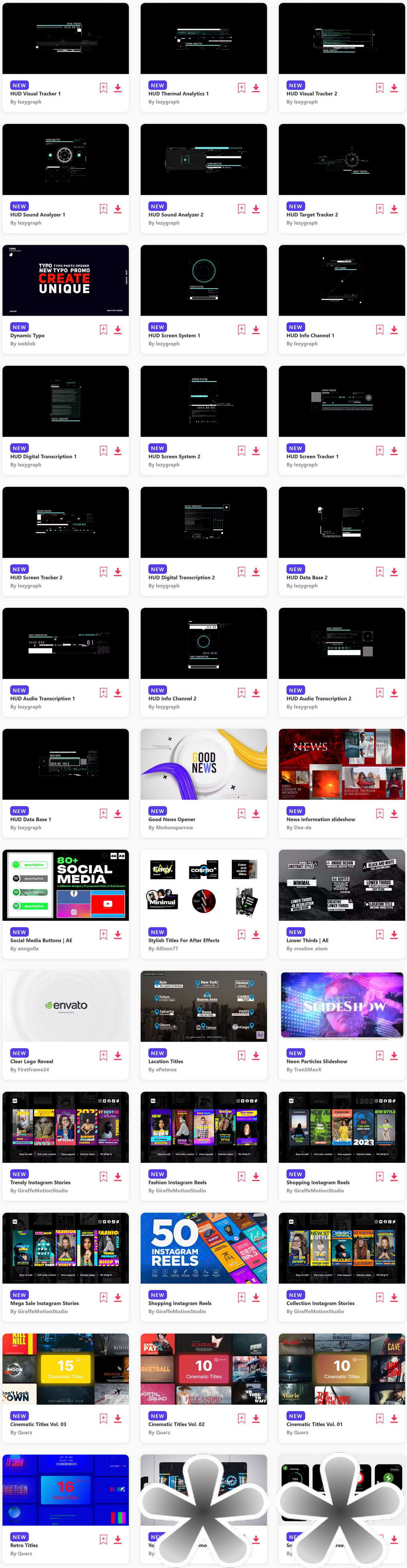The height and width of the screenshot is (1568, 407).
Task: Bookmark the Retro Titles item
Action: pyautogui.click(x=104, y=1540)
